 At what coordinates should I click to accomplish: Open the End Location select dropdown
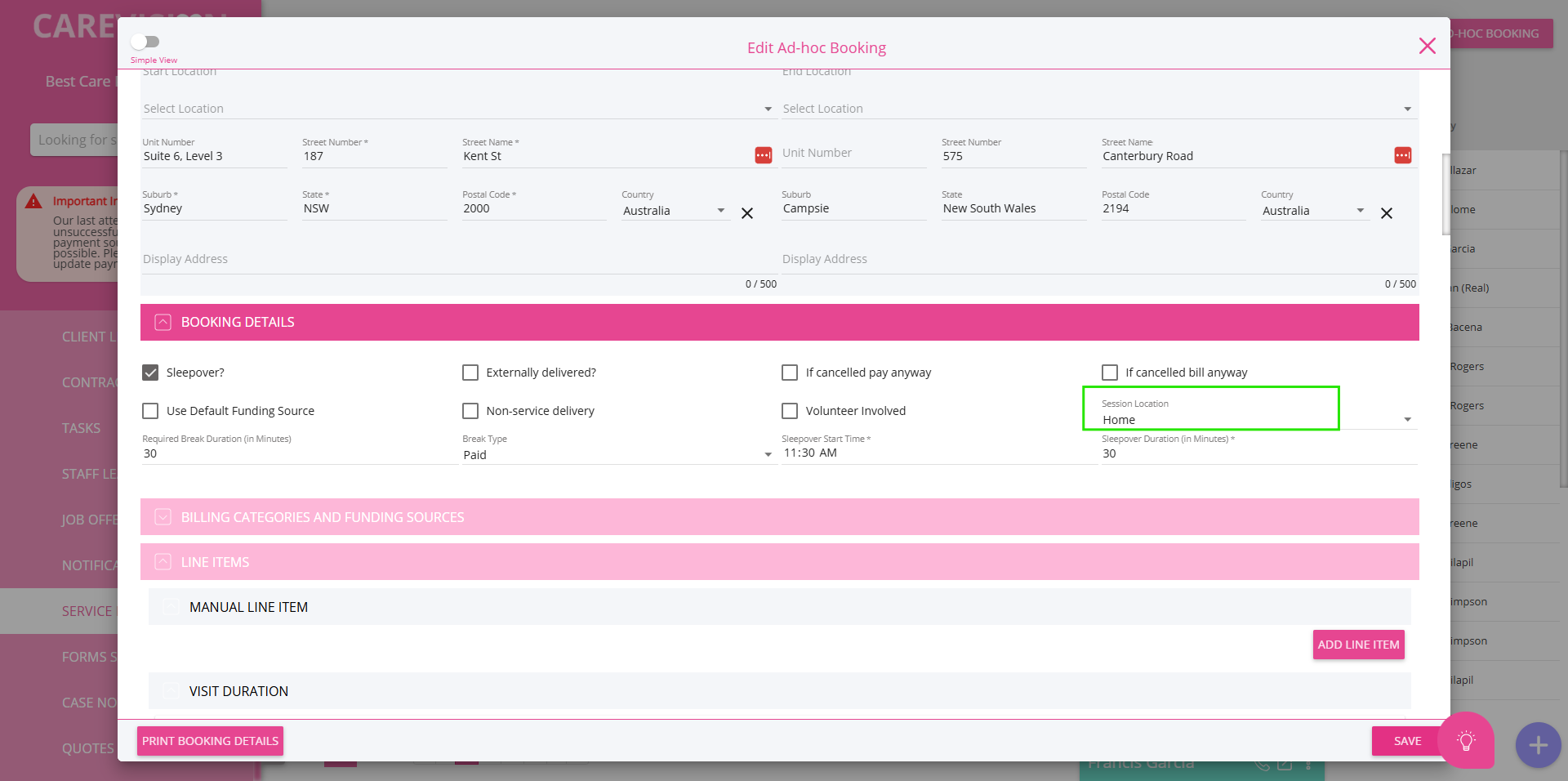point(1098,109)
